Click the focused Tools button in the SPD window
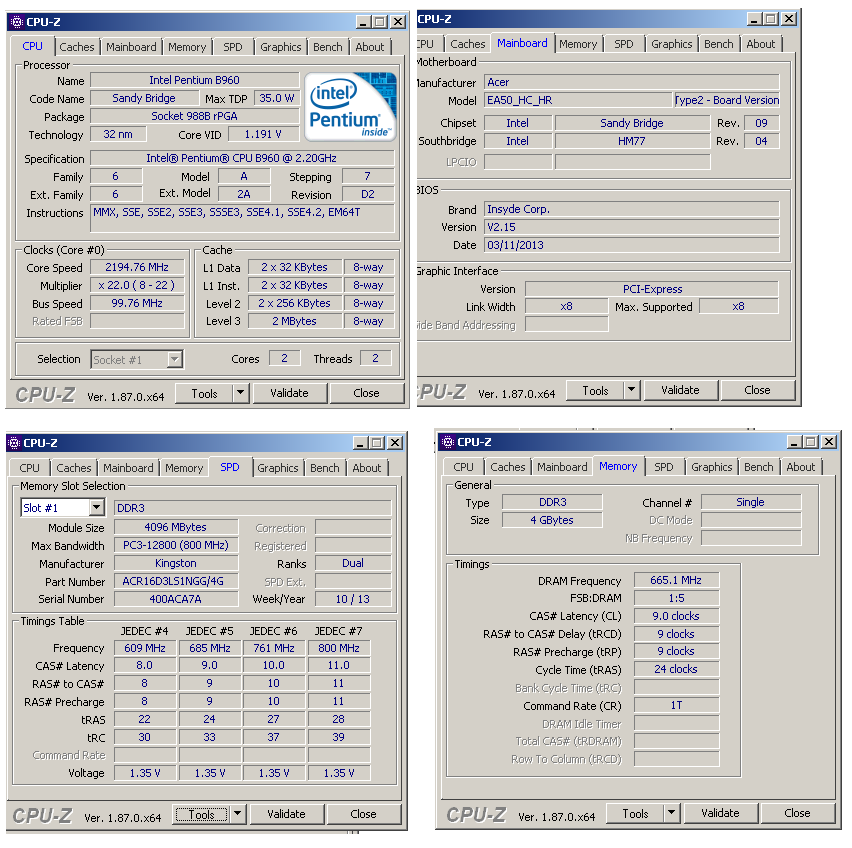 pos(202,814)
